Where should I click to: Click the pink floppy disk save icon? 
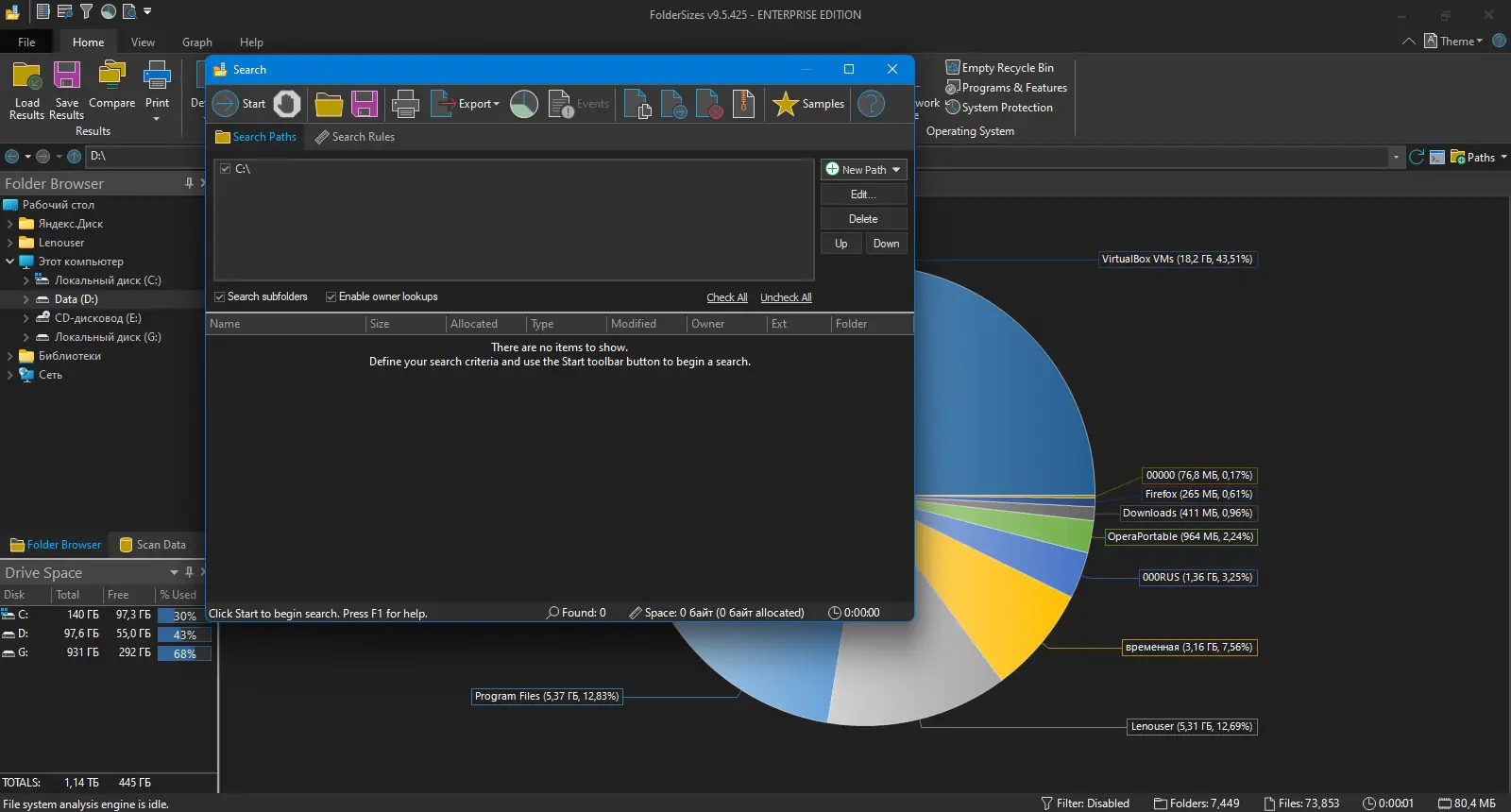click(x=365, y=104)
